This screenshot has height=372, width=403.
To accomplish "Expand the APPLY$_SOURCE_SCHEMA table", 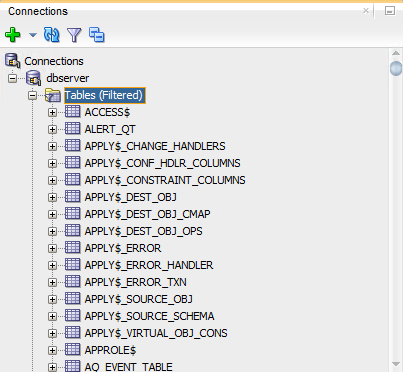I will (52, 316).
